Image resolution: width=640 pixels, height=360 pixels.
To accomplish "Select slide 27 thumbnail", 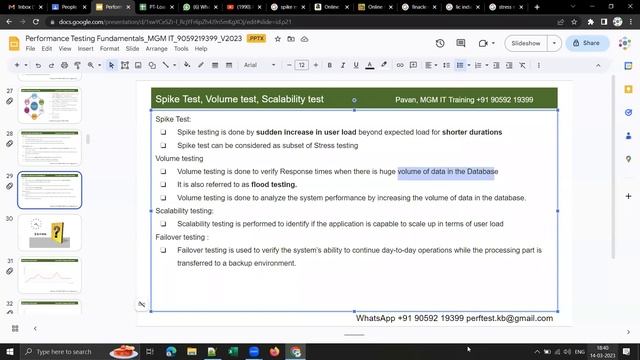I will 49,105.
